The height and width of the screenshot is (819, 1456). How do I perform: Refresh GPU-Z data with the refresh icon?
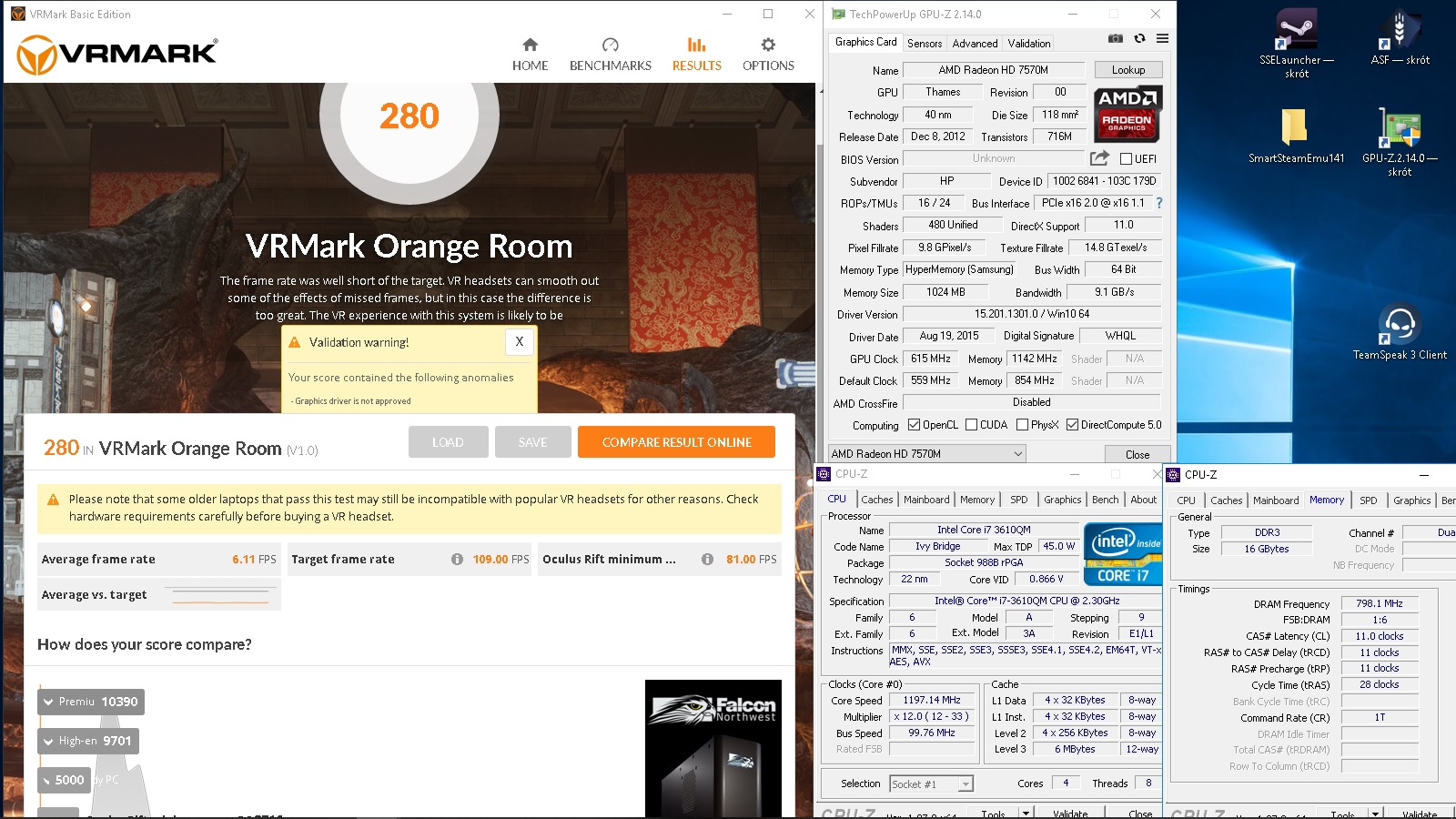pos(1139,38)
